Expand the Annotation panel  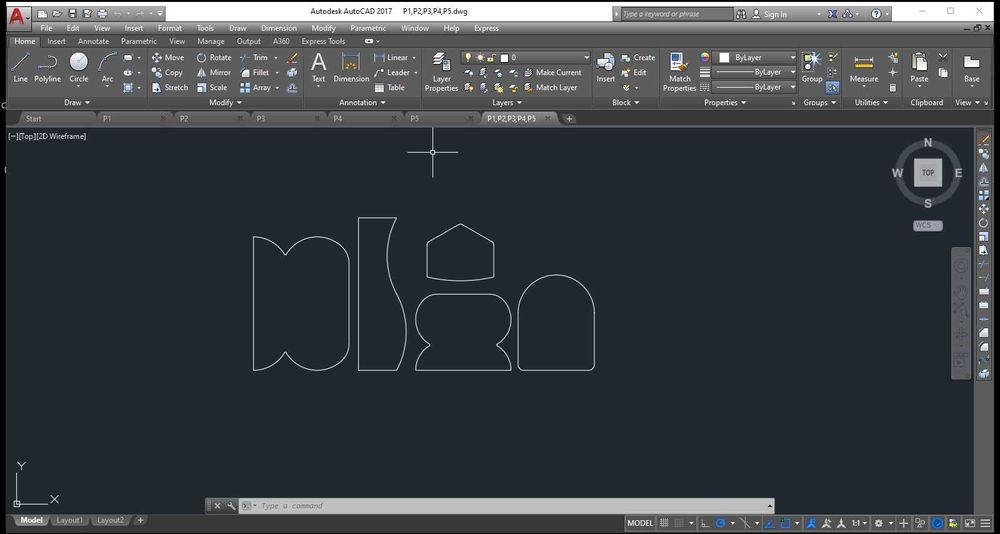pyautogui.click(x=362, y=103)
